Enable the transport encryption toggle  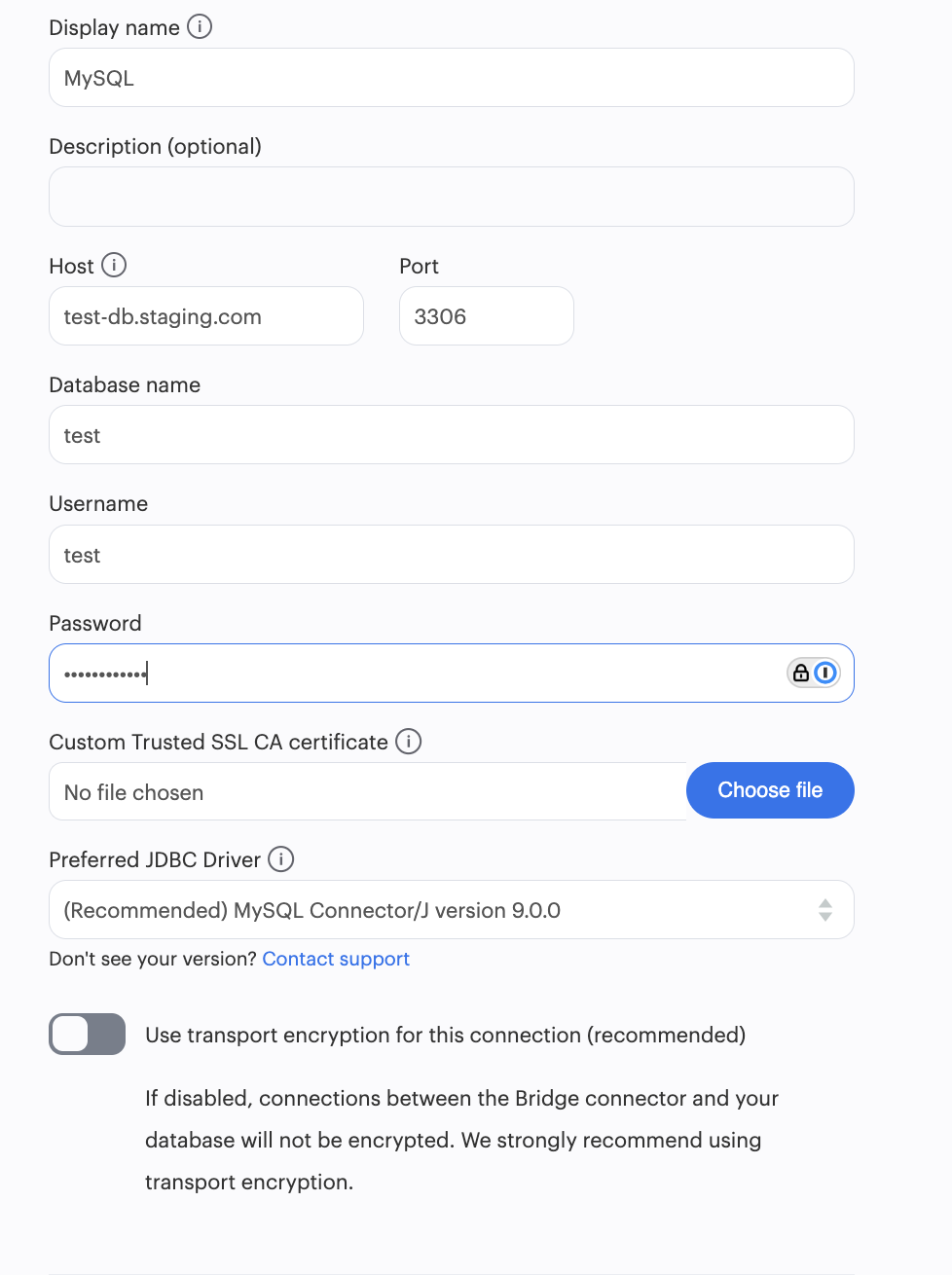87,1035
